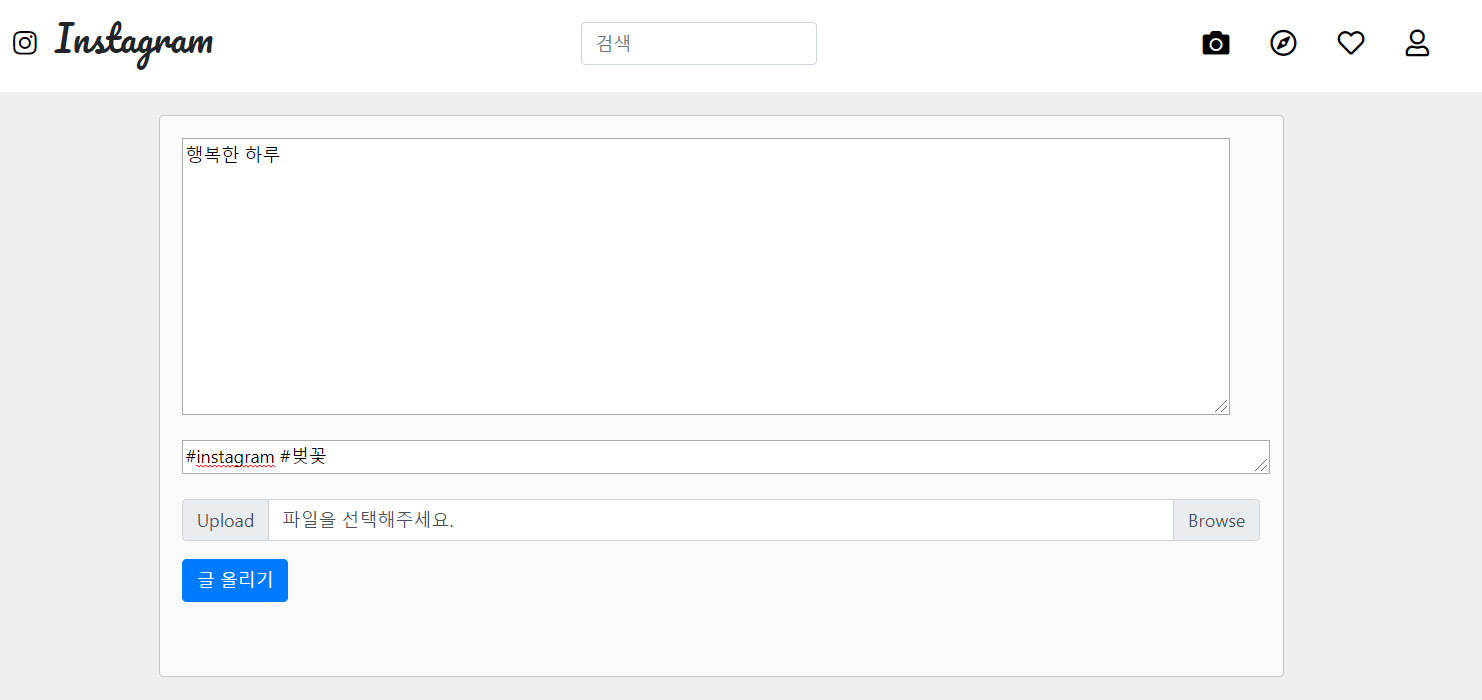Open the camera upload icon

click(x=1215, y=43)
